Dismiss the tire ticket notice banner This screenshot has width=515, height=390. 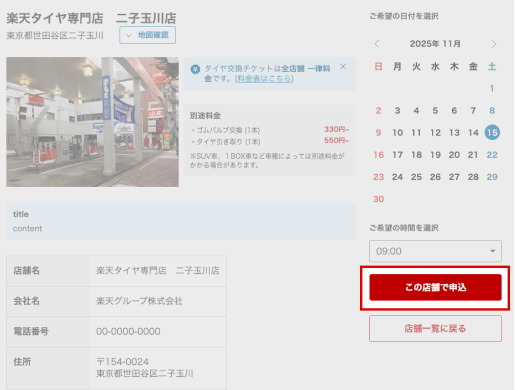343,67
